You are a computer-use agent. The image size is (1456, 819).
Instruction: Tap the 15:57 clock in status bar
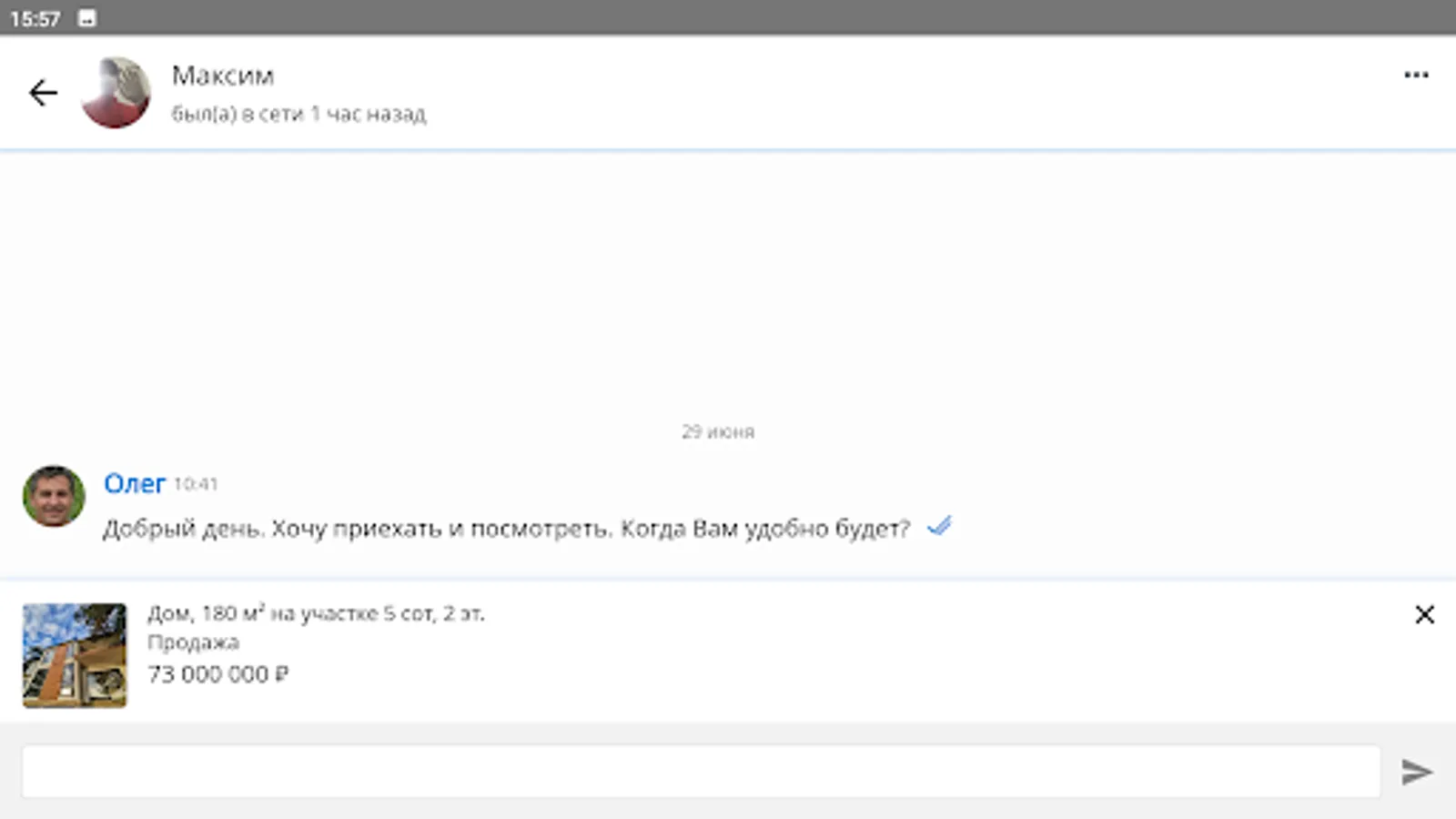point(35,19)
